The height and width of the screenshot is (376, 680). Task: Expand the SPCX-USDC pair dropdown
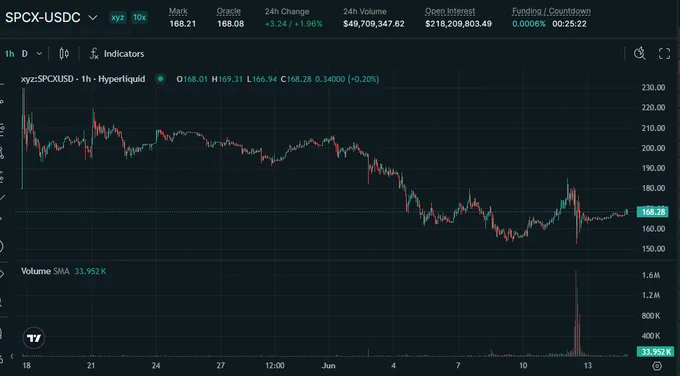click(92, 18)
